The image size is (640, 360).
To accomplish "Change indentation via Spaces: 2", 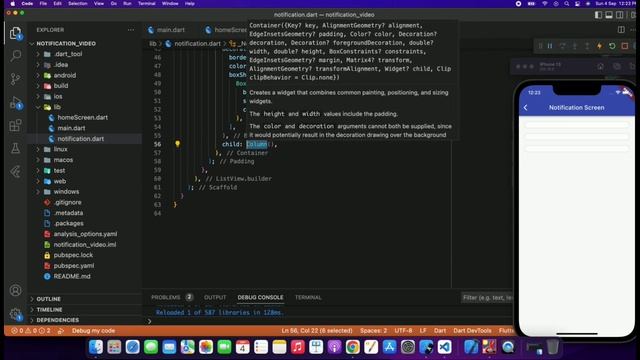I will [373, 331].
